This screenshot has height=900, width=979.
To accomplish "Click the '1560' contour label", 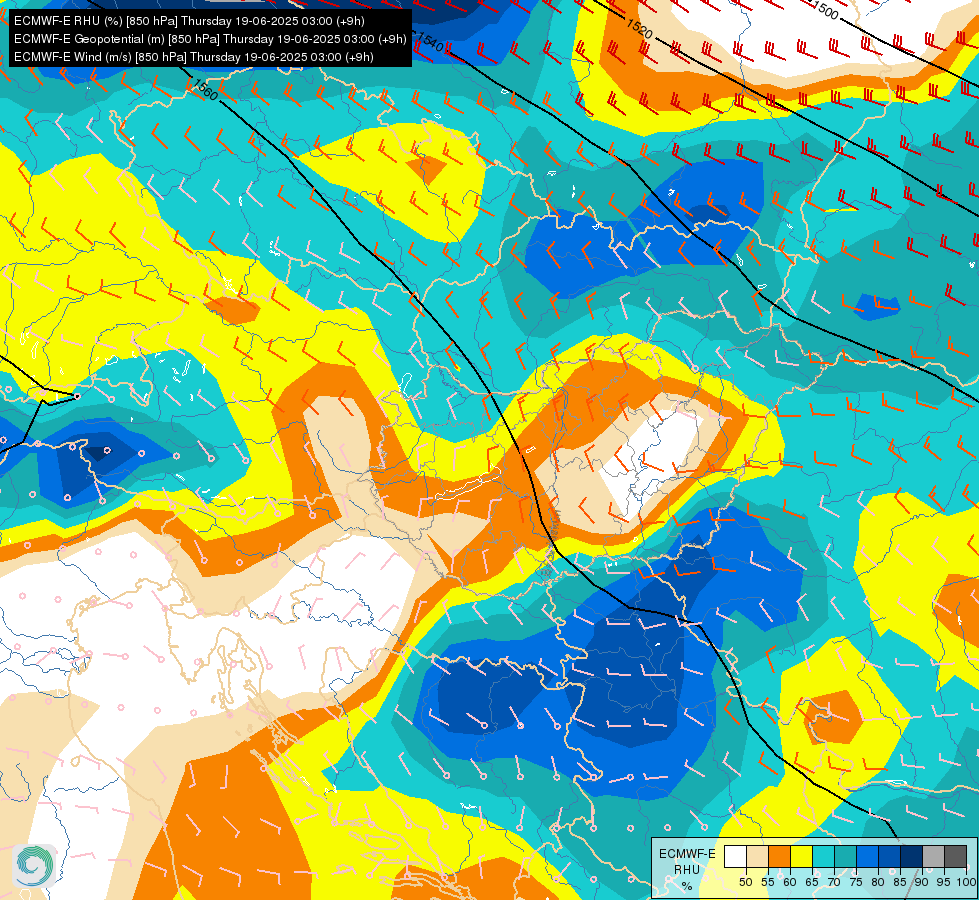I will (x=205, y=89).
